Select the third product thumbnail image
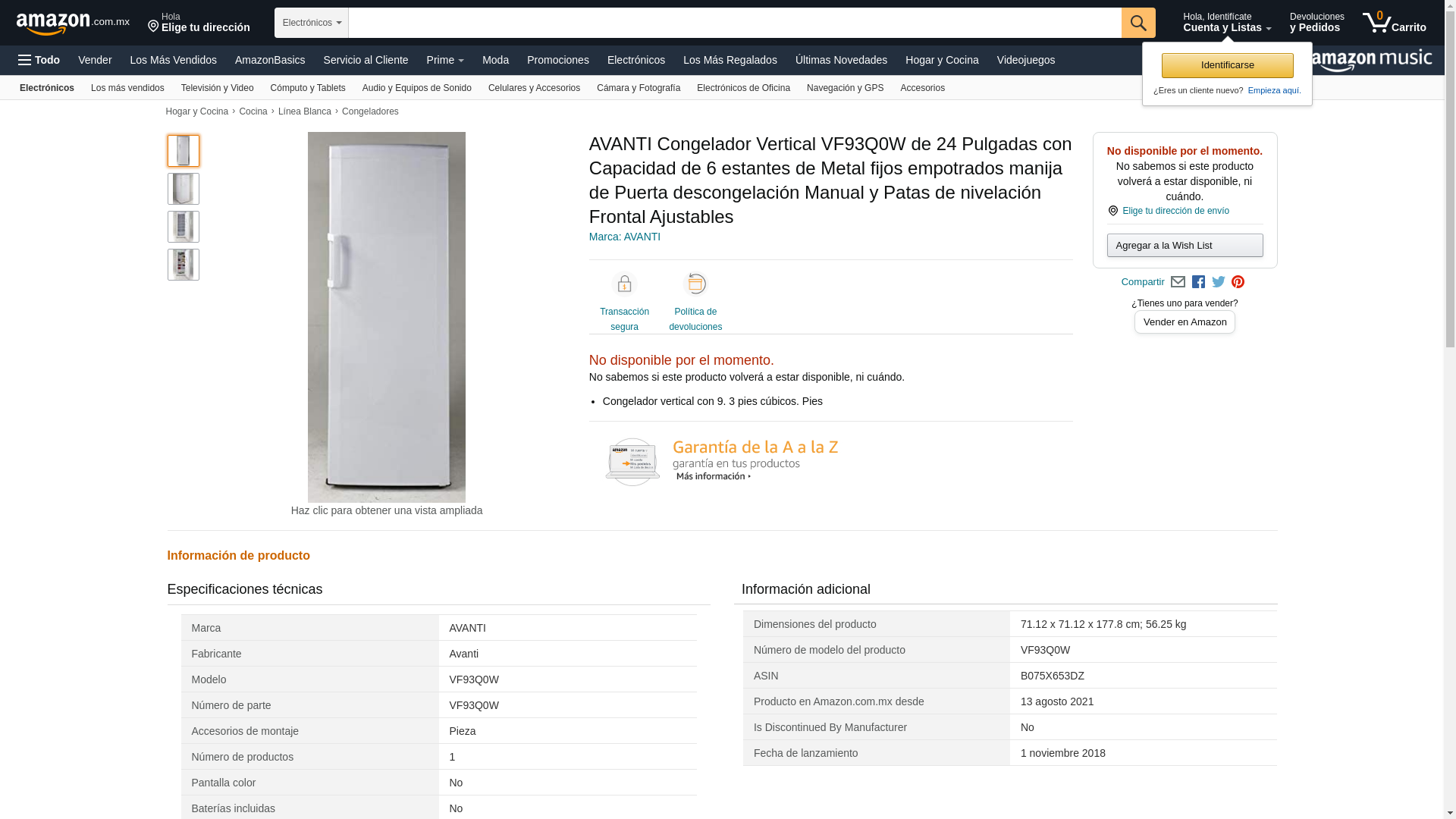 point(184,227)
